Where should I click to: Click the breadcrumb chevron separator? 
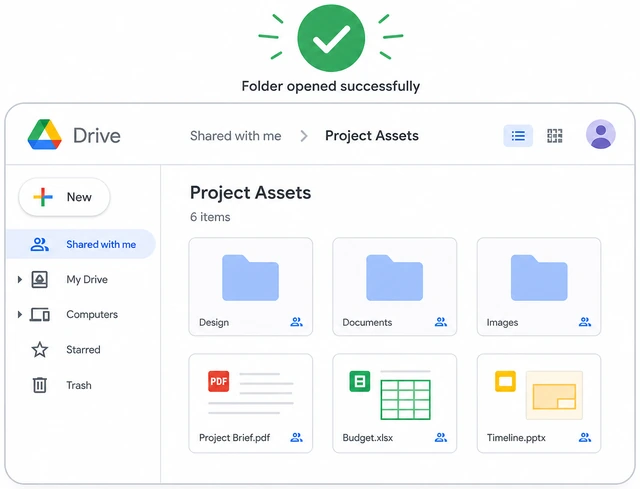[303, 136]
